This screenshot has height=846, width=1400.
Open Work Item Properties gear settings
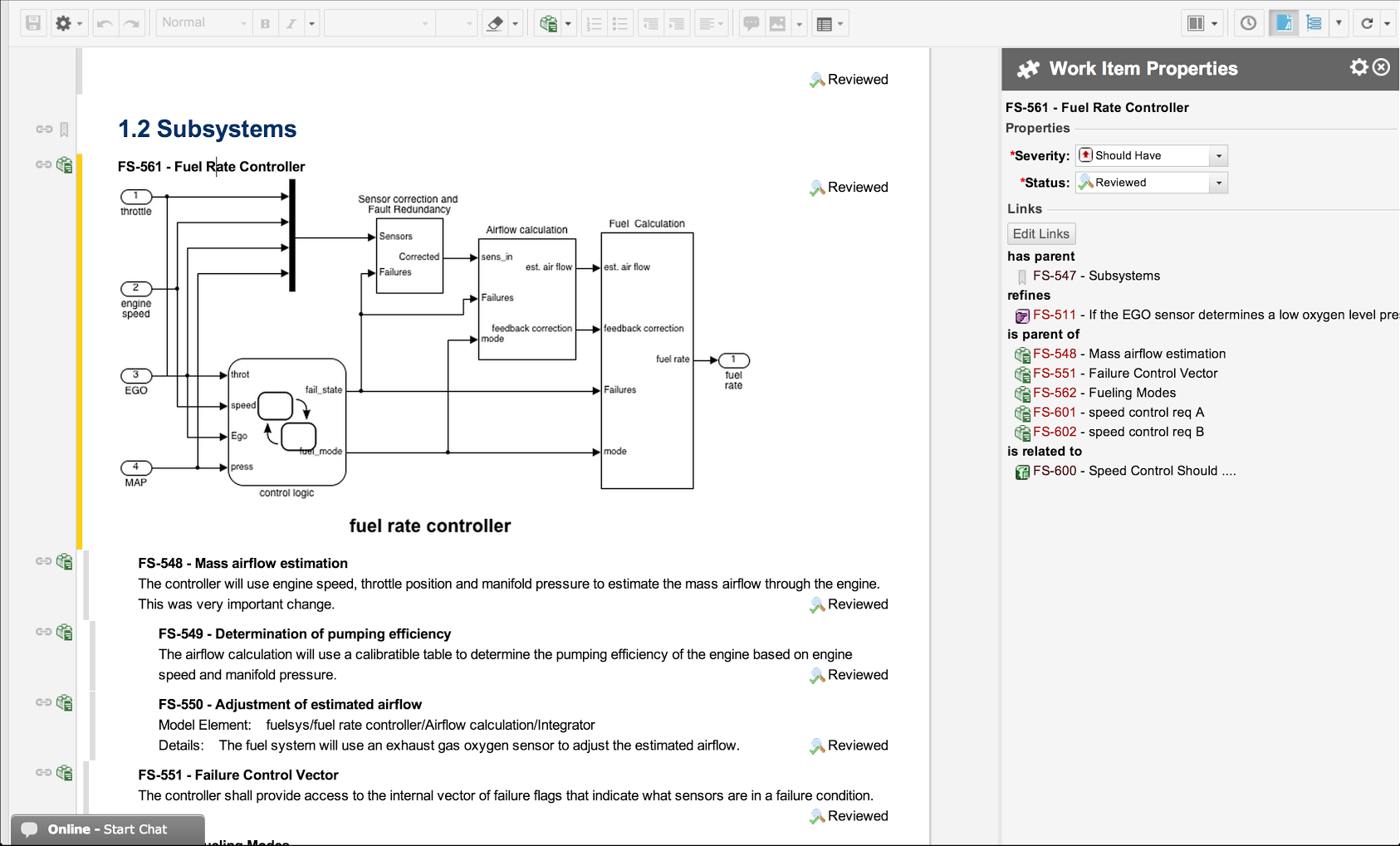pyautogui.click(x=1358, y=67)
